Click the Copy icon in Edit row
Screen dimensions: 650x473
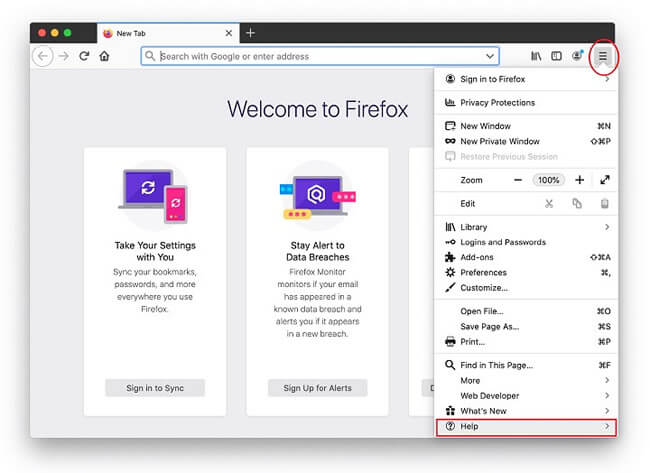[577, 204]
